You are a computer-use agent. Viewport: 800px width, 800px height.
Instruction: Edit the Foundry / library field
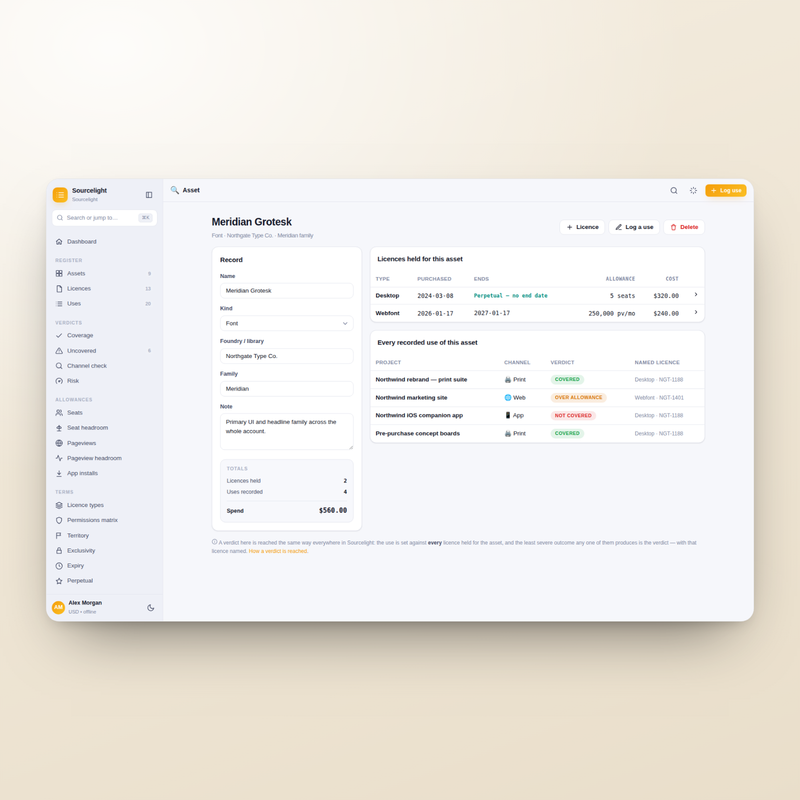point(286,356)
